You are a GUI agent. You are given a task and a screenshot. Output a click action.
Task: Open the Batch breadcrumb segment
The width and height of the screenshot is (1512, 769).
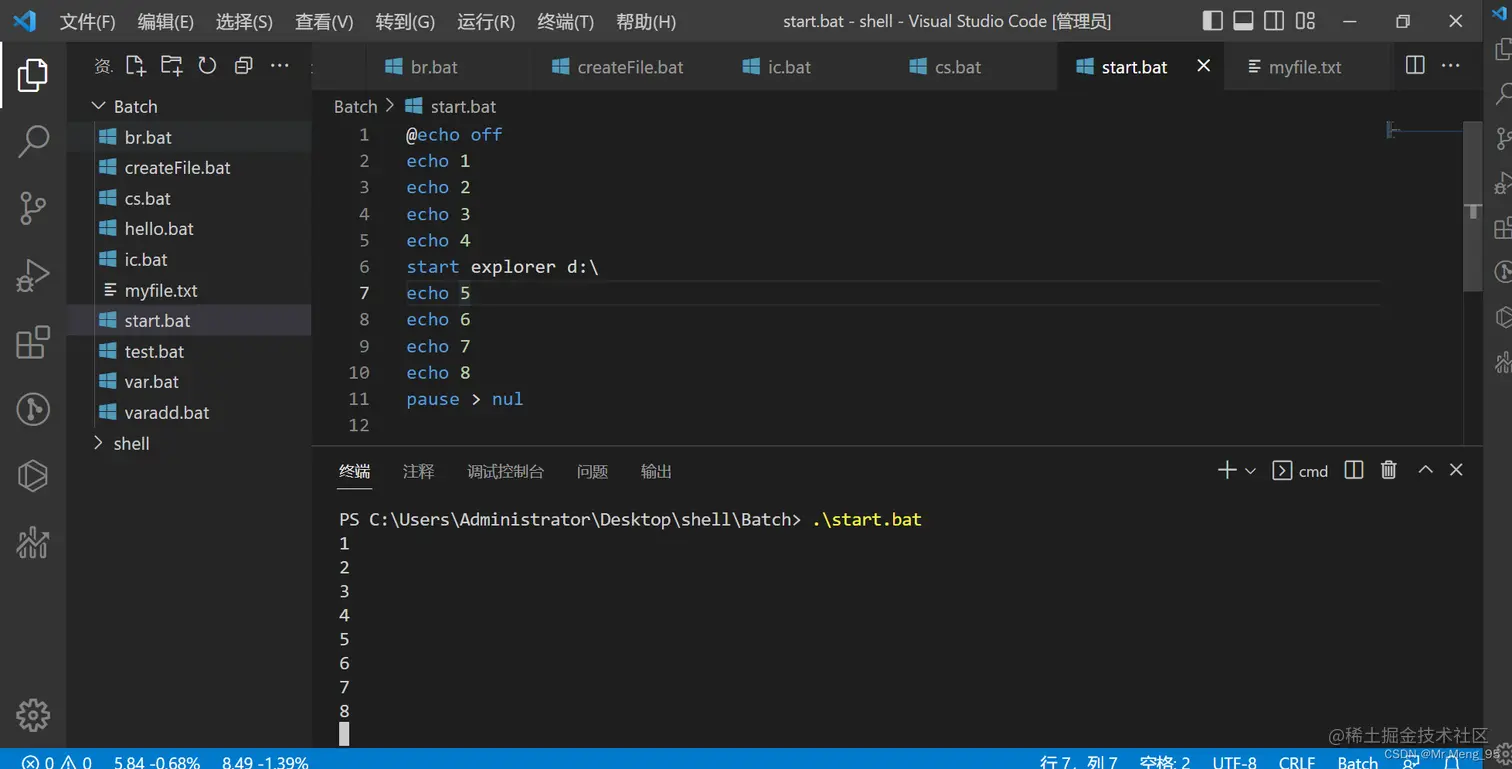[x=355, y=106]
